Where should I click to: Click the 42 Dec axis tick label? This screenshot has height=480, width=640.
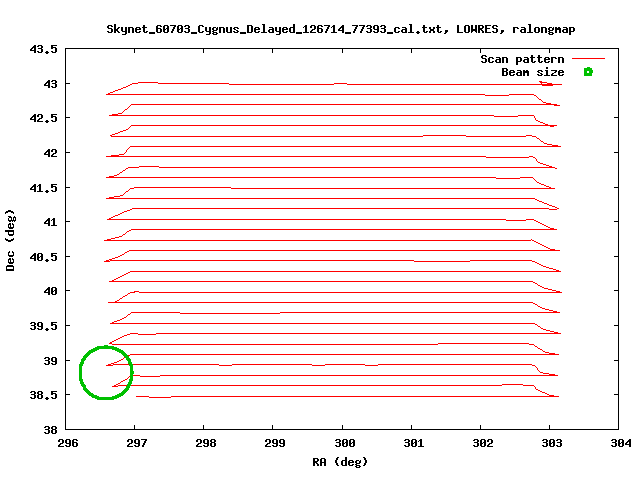(x=51, y=153)
